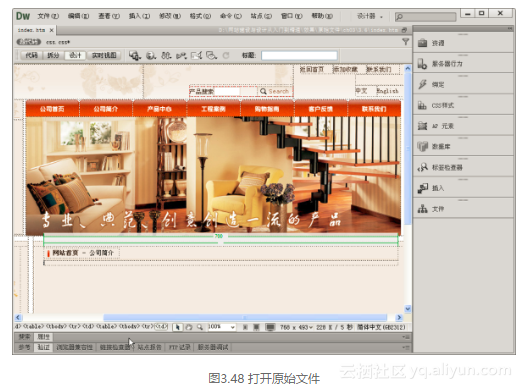Click the preview in browser globe icon

tap(151, 55)
